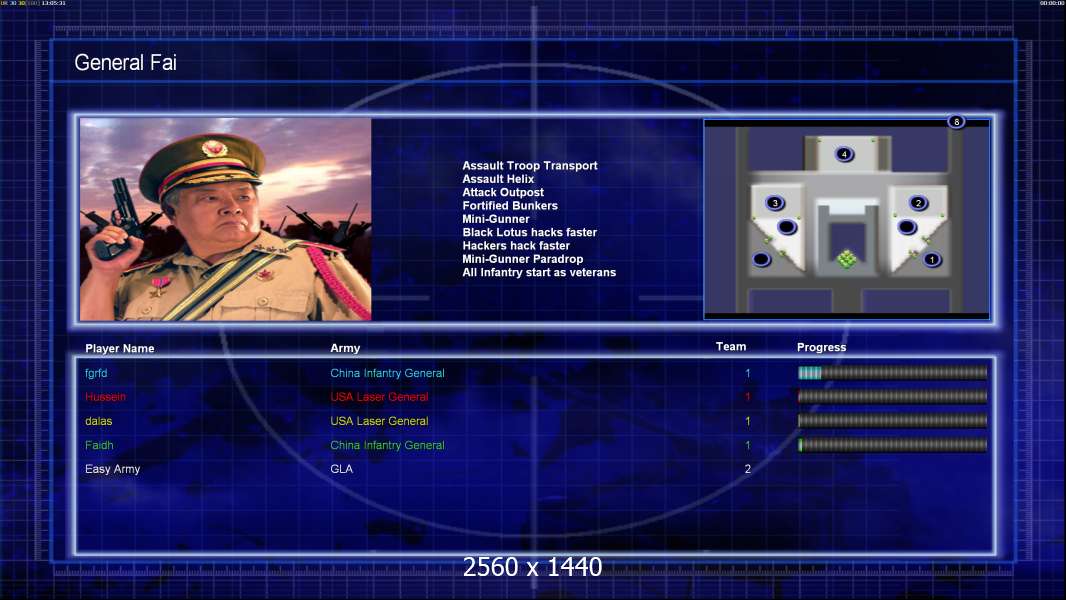The image size is (1066, 600).
Task: Click the Fortified Bunkers line
Action: pyautogui.click(x=510, y=205)
